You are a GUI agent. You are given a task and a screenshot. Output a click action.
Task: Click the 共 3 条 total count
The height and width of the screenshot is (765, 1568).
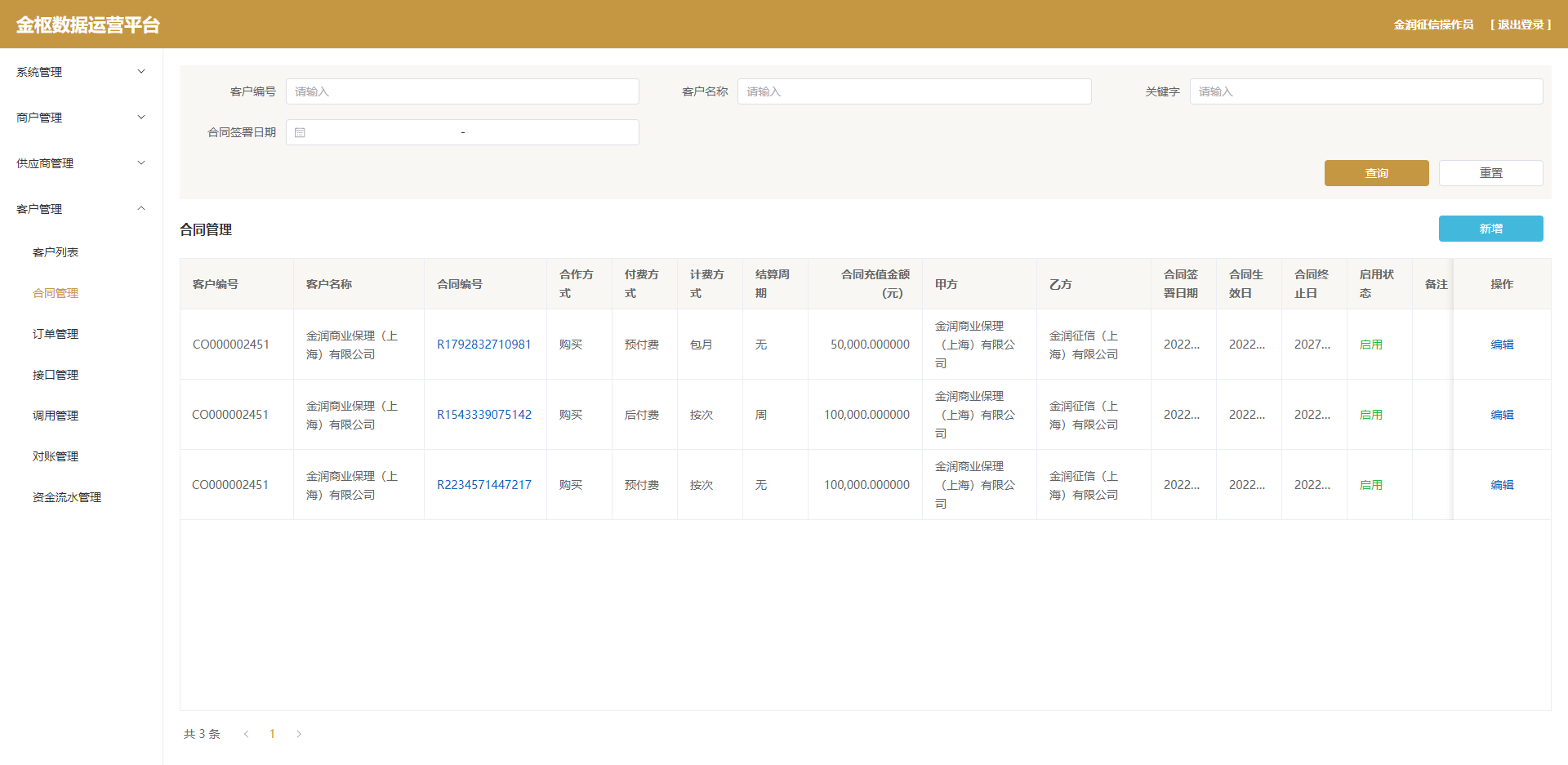coord(202,734)
